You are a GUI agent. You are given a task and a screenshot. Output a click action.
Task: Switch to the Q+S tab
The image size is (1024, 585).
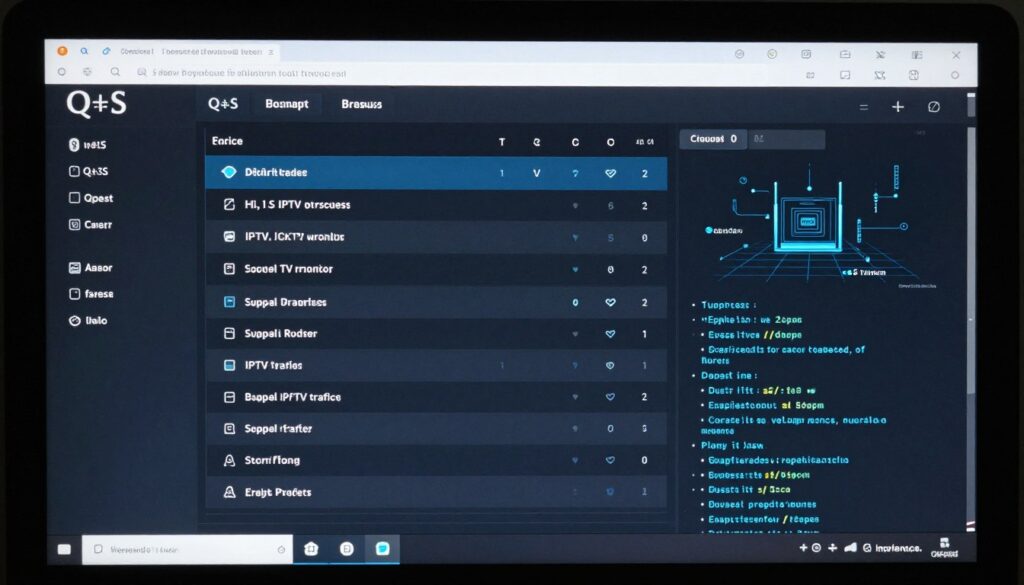click(223, 104)
